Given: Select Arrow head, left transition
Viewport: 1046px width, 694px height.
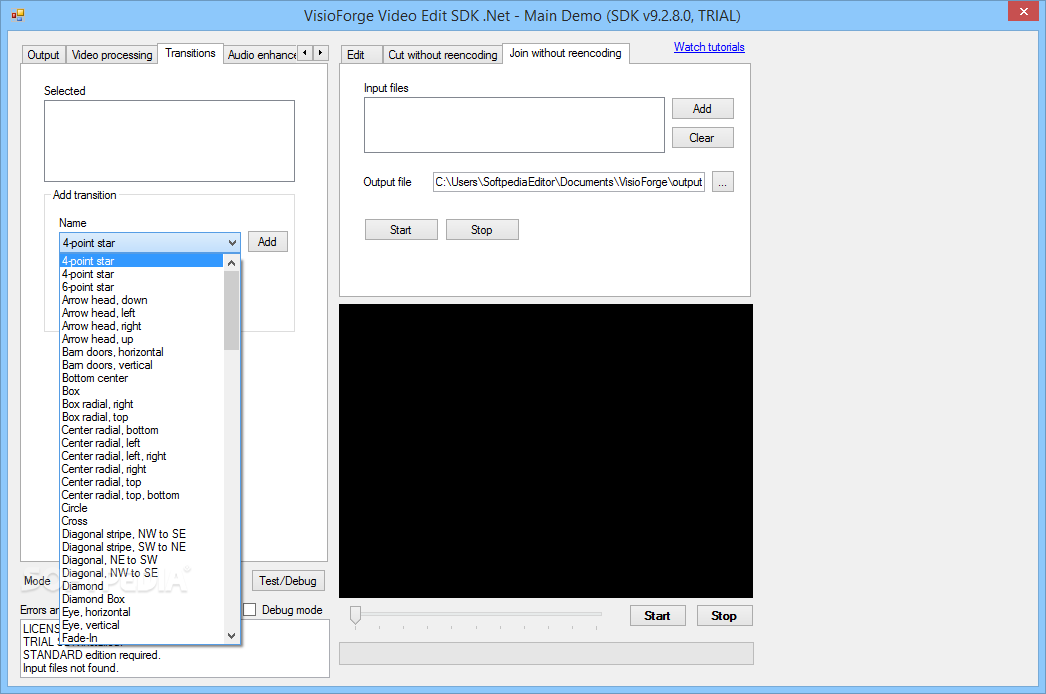Looking at the screenshot, I should (x=141, y=313).
